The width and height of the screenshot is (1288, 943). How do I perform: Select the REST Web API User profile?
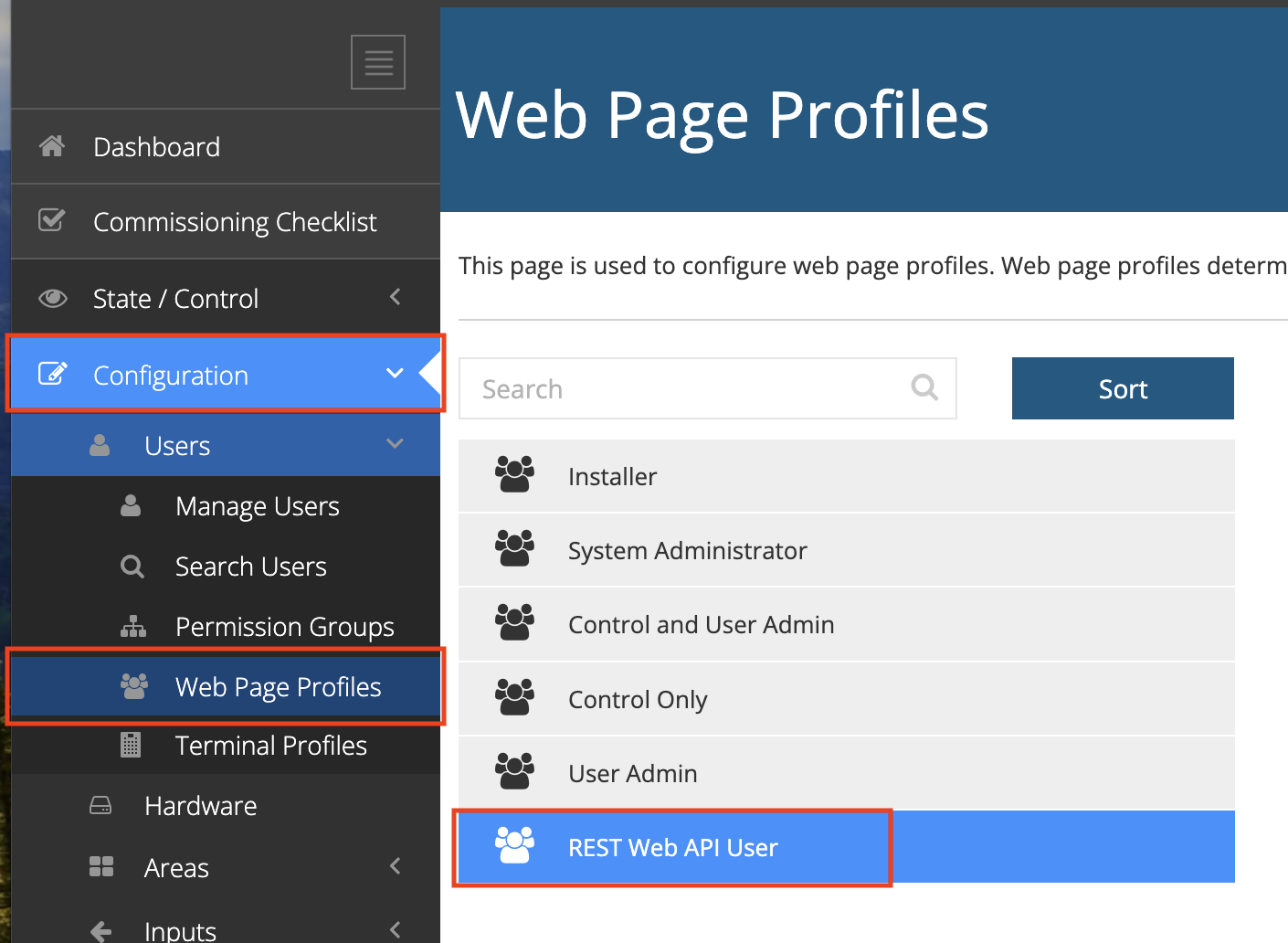click(x=672, y=848)
